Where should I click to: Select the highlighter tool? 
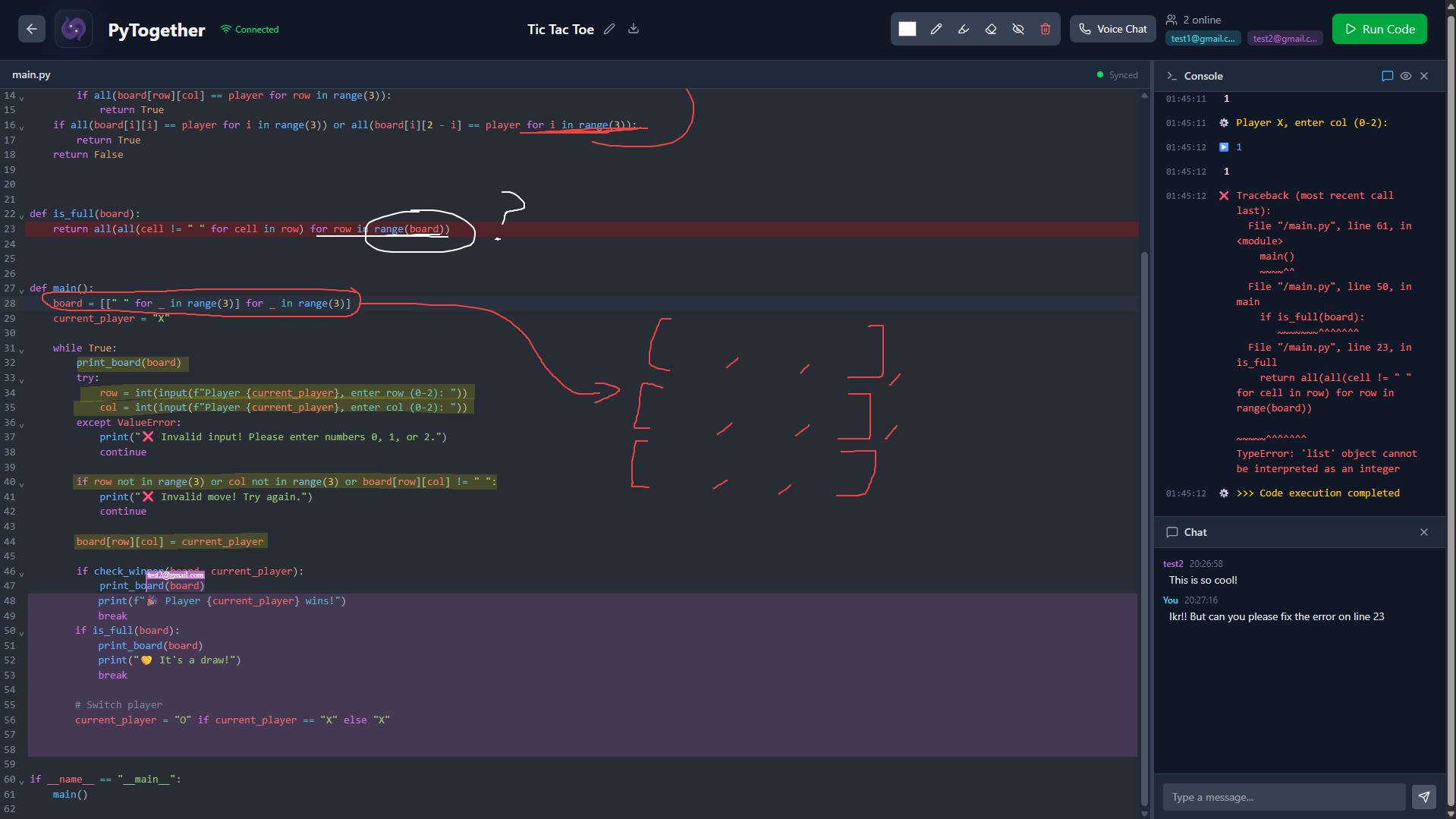point(964,29)
